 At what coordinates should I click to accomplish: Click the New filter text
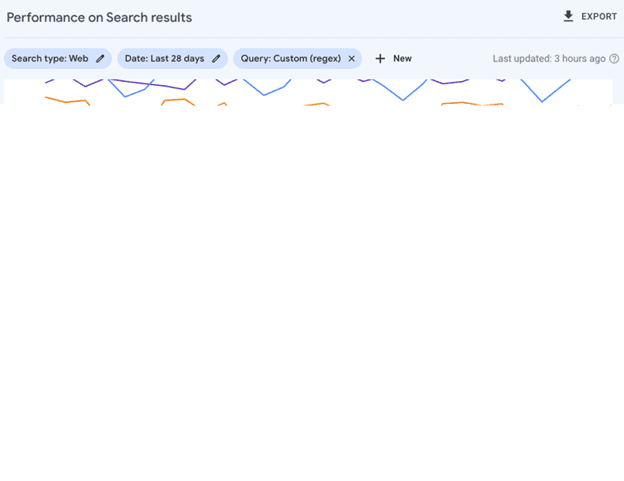tap(402, 58)
